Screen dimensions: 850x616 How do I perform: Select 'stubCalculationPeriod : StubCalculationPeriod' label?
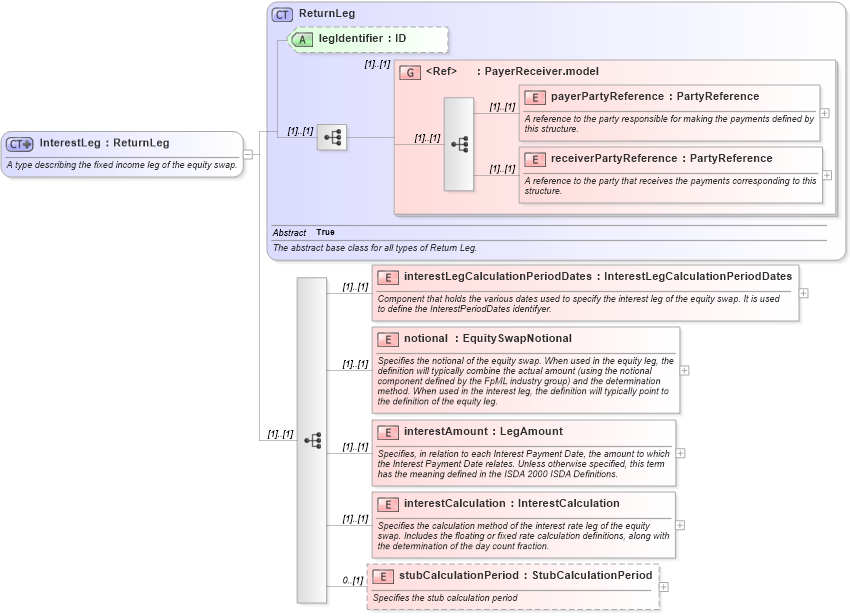525,575
